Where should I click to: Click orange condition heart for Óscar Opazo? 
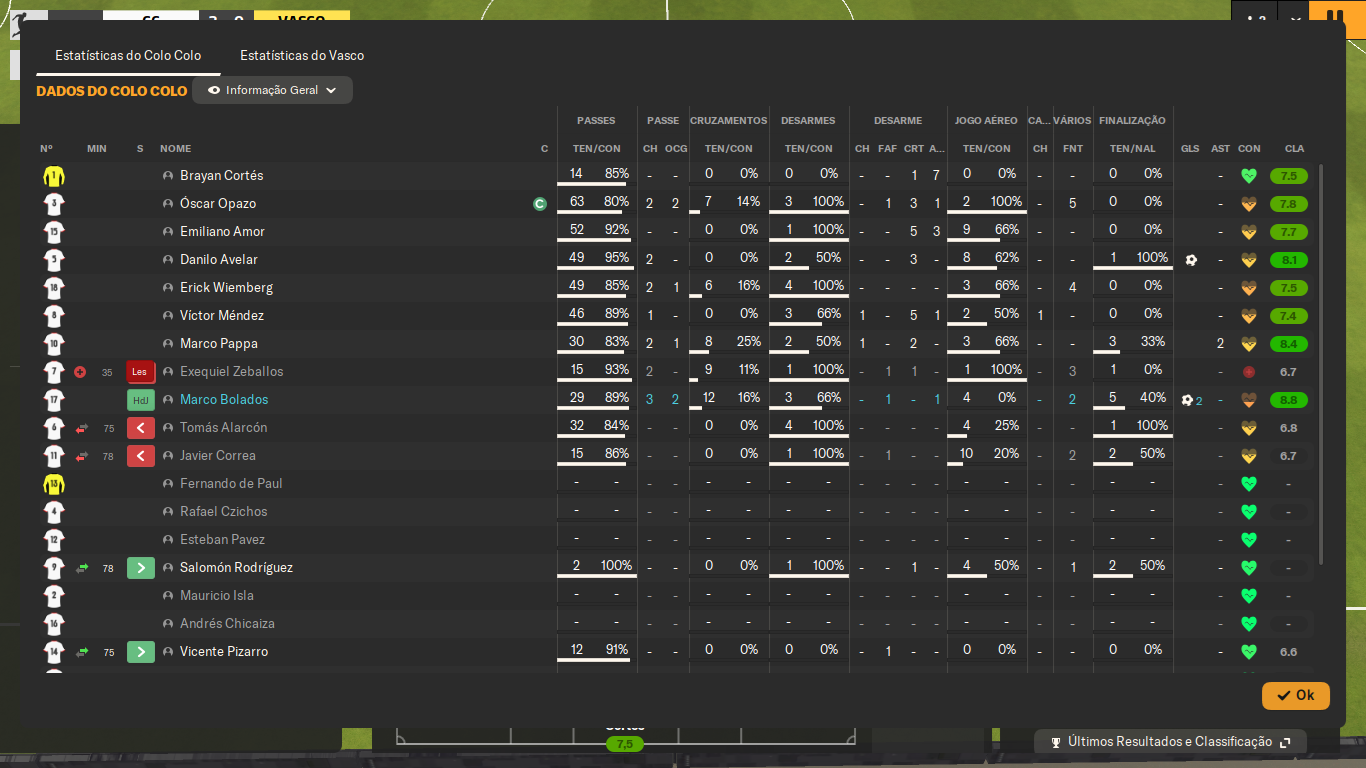[1248, 204]
